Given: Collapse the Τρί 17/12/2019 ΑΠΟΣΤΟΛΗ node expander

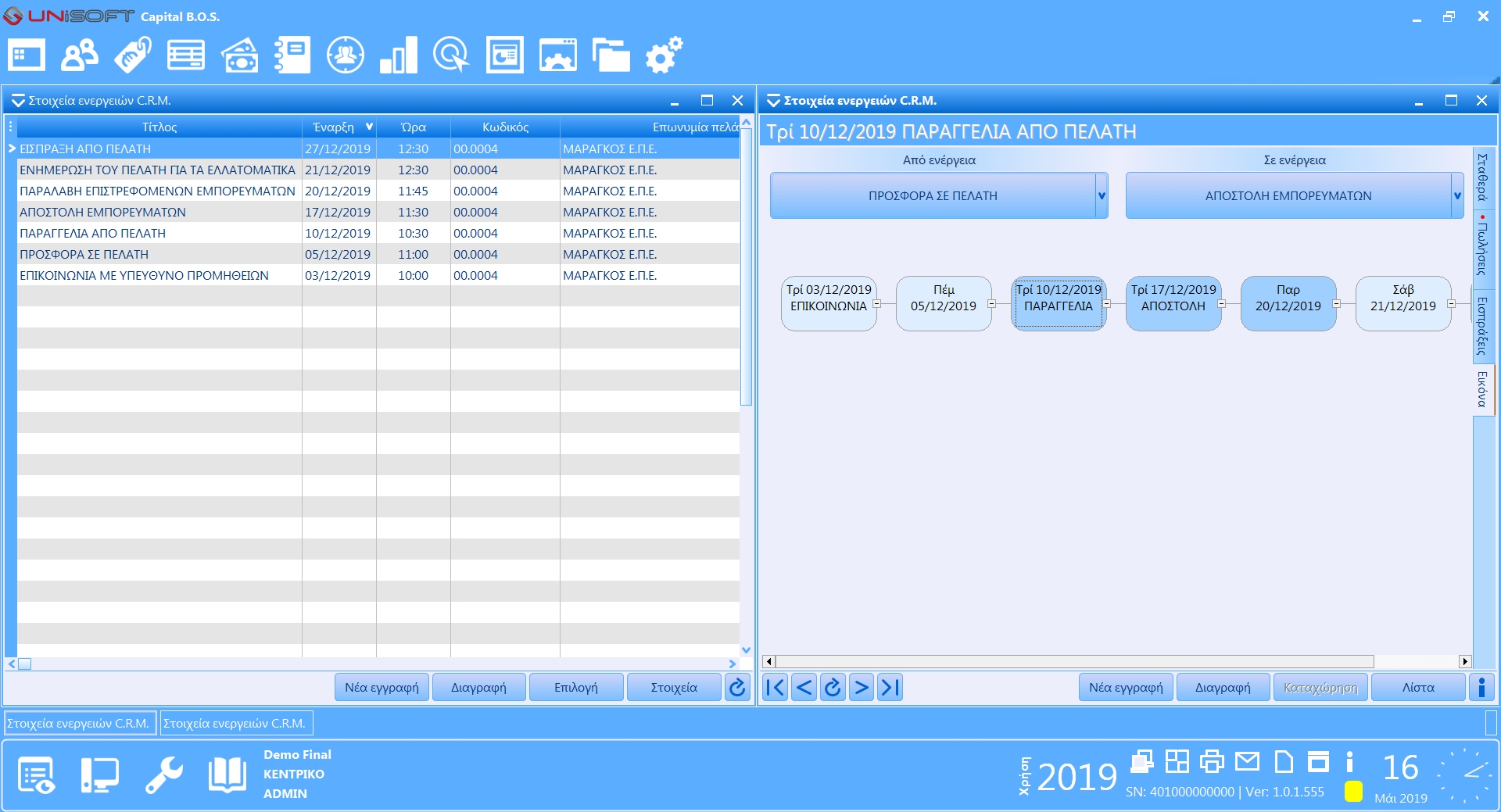Looking at the screenshot, I should point(1221,304).
